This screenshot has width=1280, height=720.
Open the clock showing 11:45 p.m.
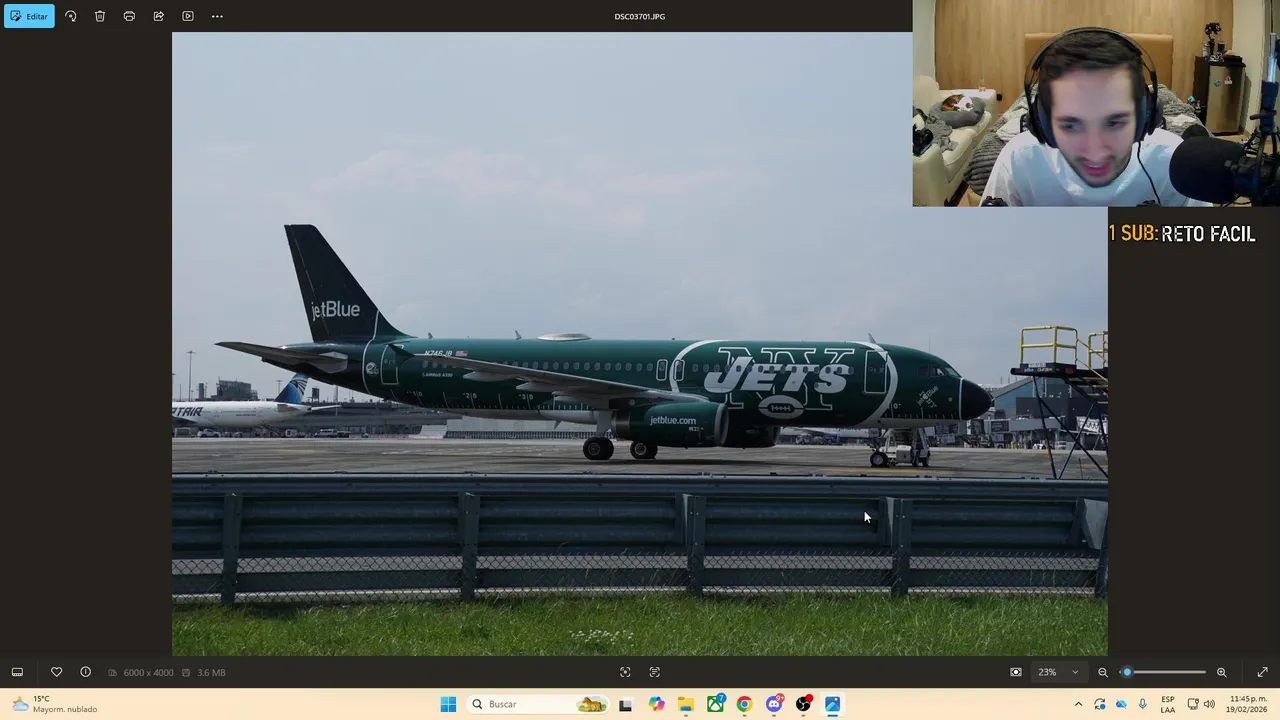pyautogui.click(x=1247, y=704)
